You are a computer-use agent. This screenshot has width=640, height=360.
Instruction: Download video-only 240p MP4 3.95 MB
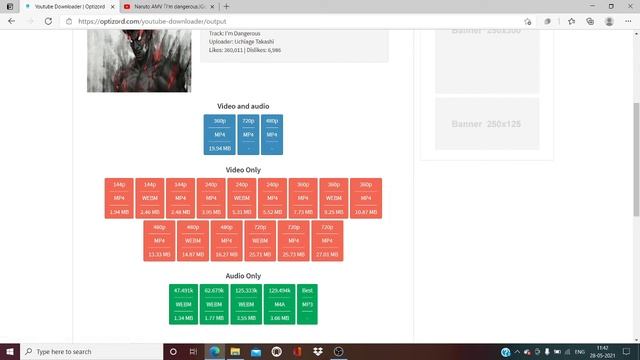point(211,198)
